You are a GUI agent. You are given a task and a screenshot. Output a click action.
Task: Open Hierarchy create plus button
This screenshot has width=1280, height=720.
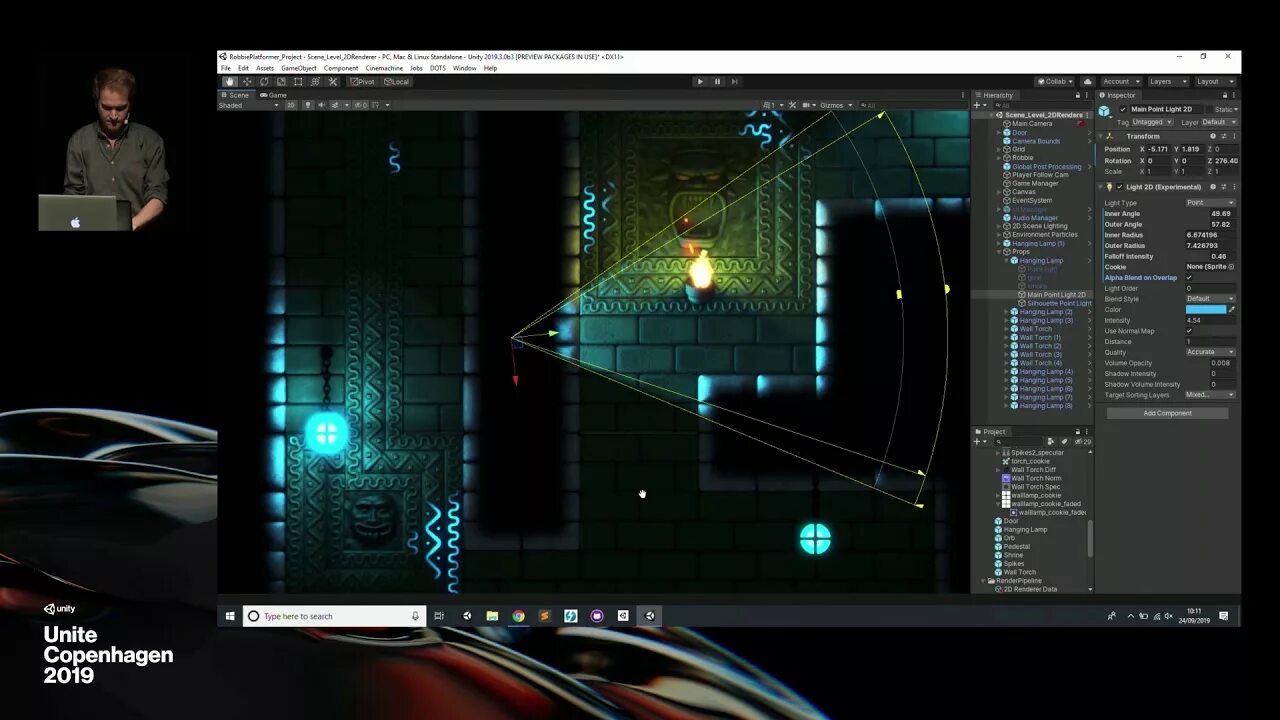click(x=979, y=105)
